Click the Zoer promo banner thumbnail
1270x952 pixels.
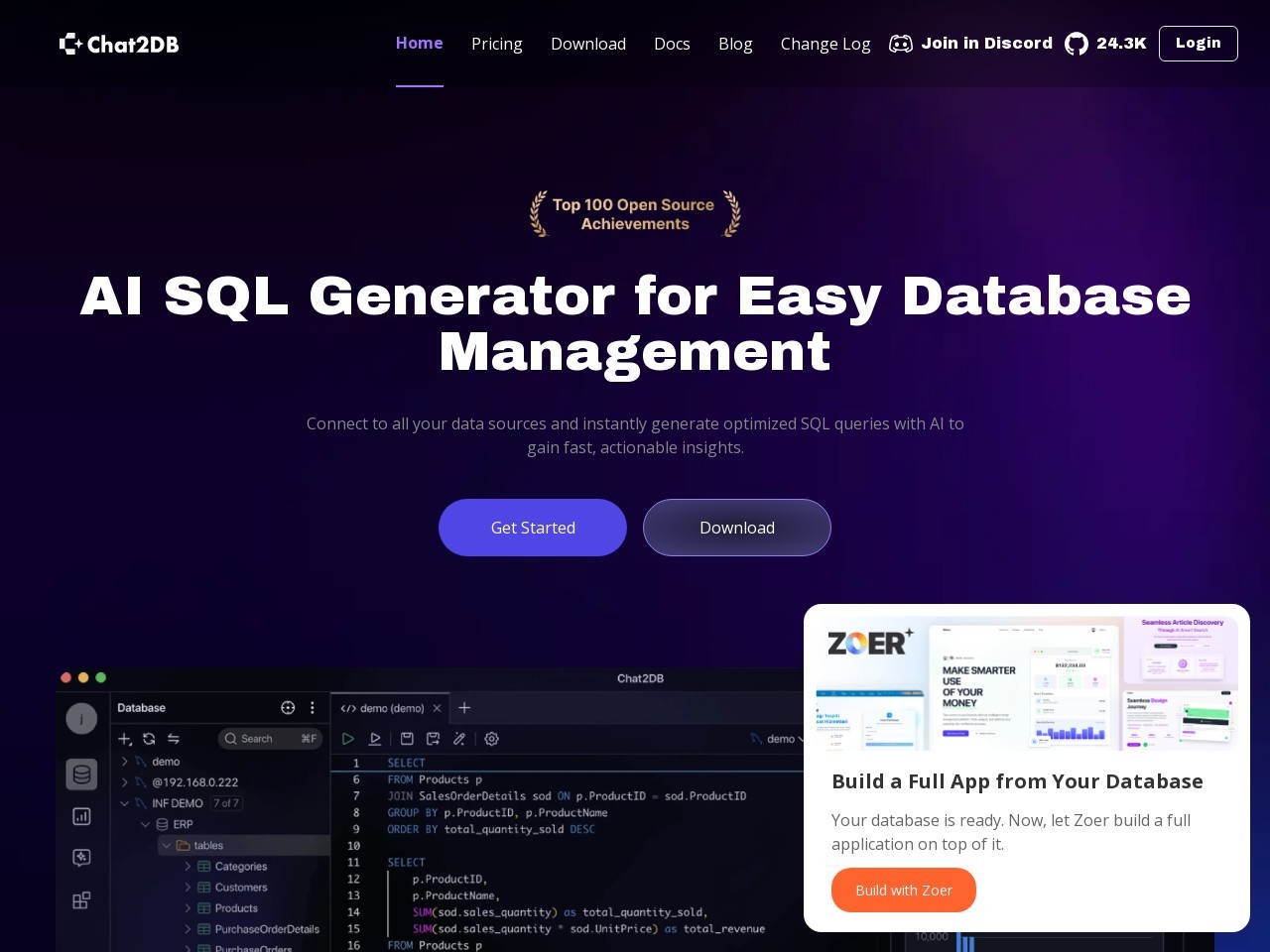(1026, 682)
